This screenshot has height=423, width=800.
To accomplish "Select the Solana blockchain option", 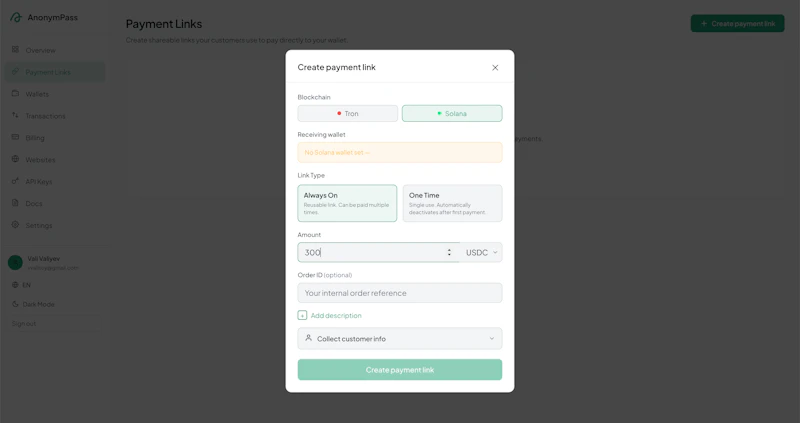I will tap(452, 113).
